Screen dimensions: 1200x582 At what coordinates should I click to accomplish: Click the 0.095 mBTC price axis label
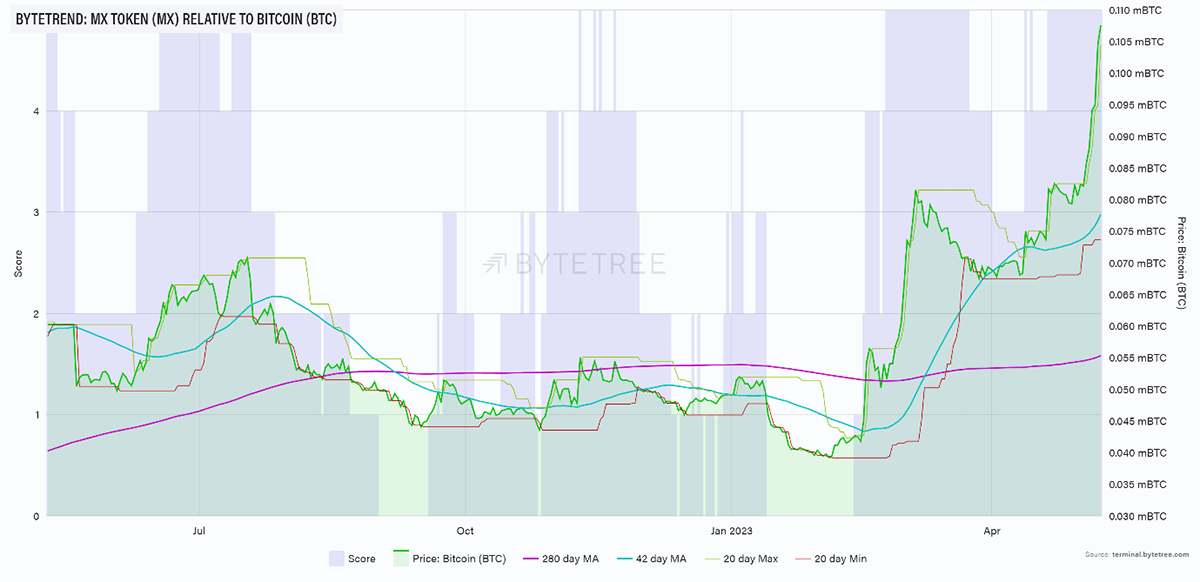tap(1135, 105)
